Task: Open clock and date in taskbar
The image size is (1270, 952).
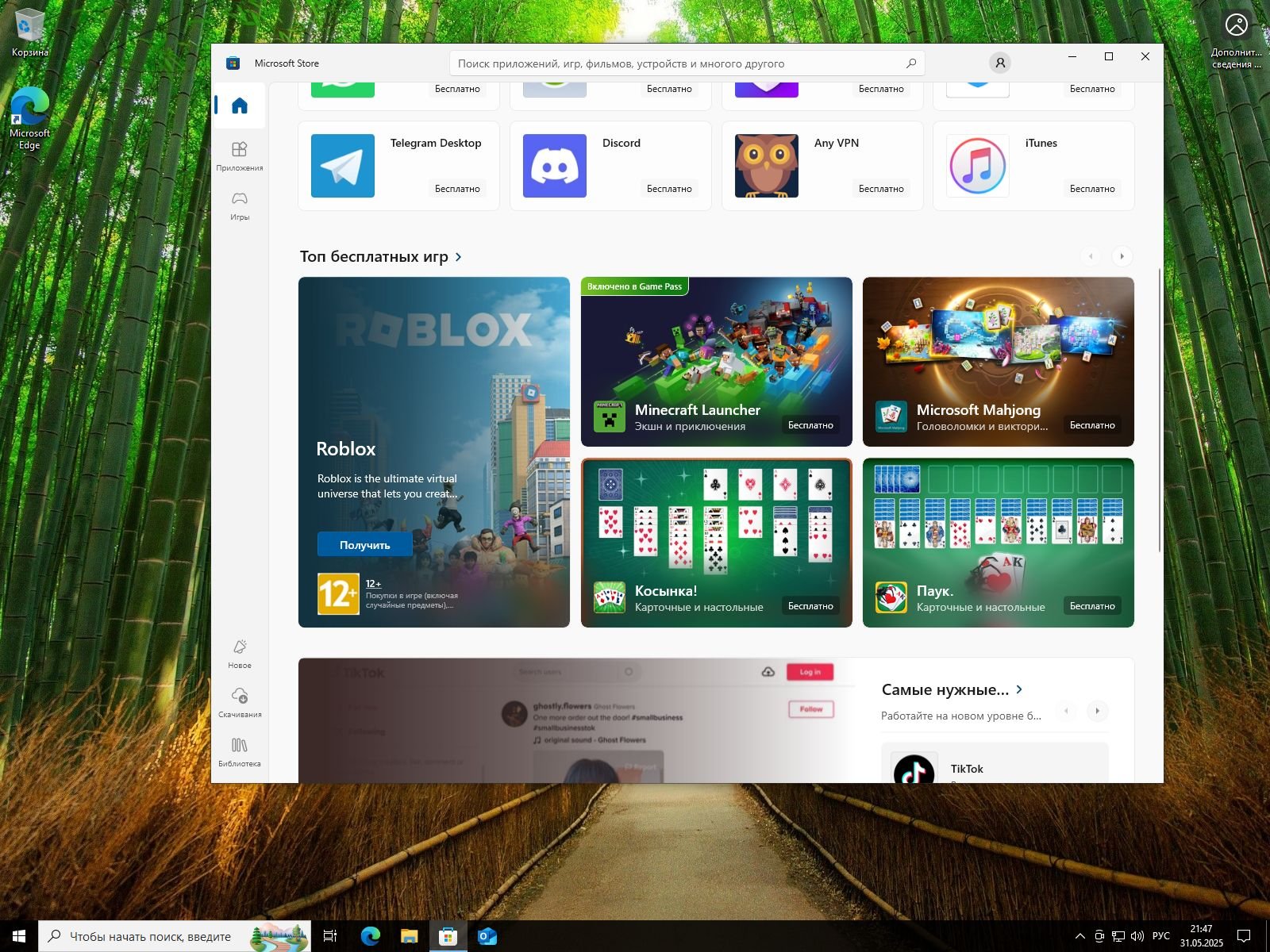Action: pyautogui.click(x=1201, y=936)
